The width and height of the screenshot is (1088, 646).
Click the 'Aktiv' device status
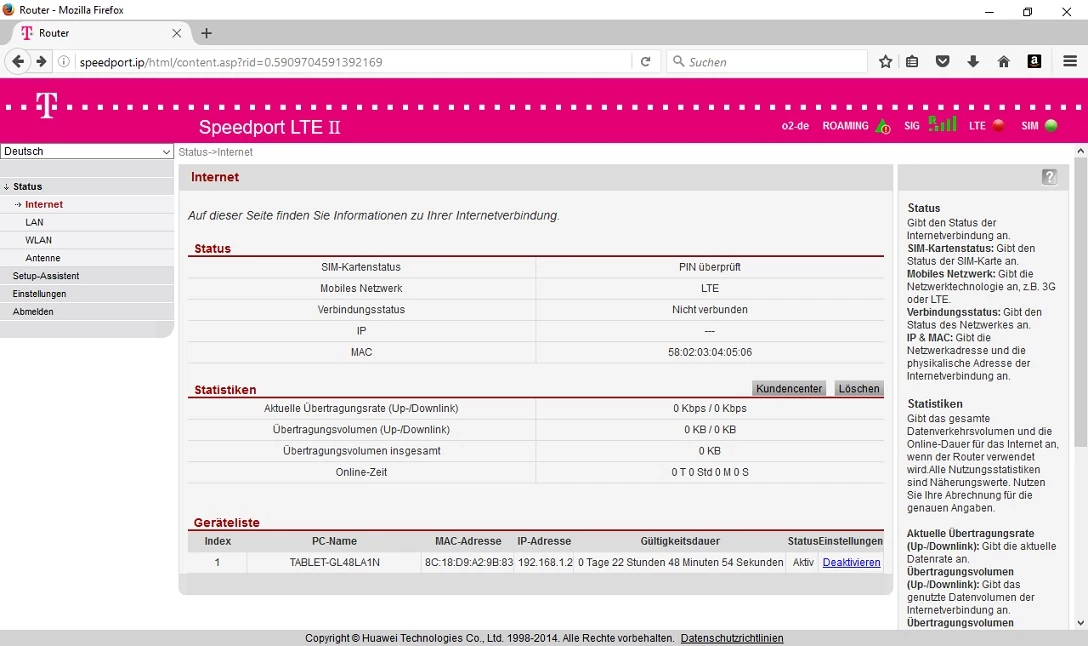(804, 562)
